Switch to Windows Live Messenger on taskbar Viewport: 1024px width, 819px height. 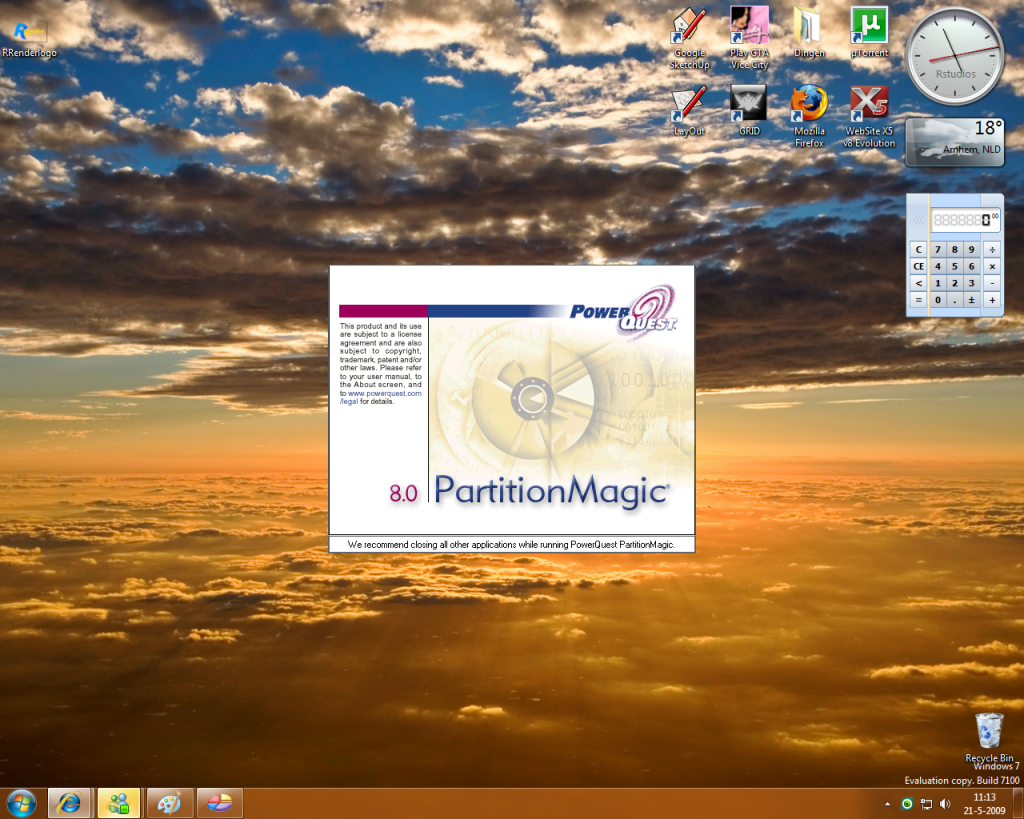[x=119, y=803]
